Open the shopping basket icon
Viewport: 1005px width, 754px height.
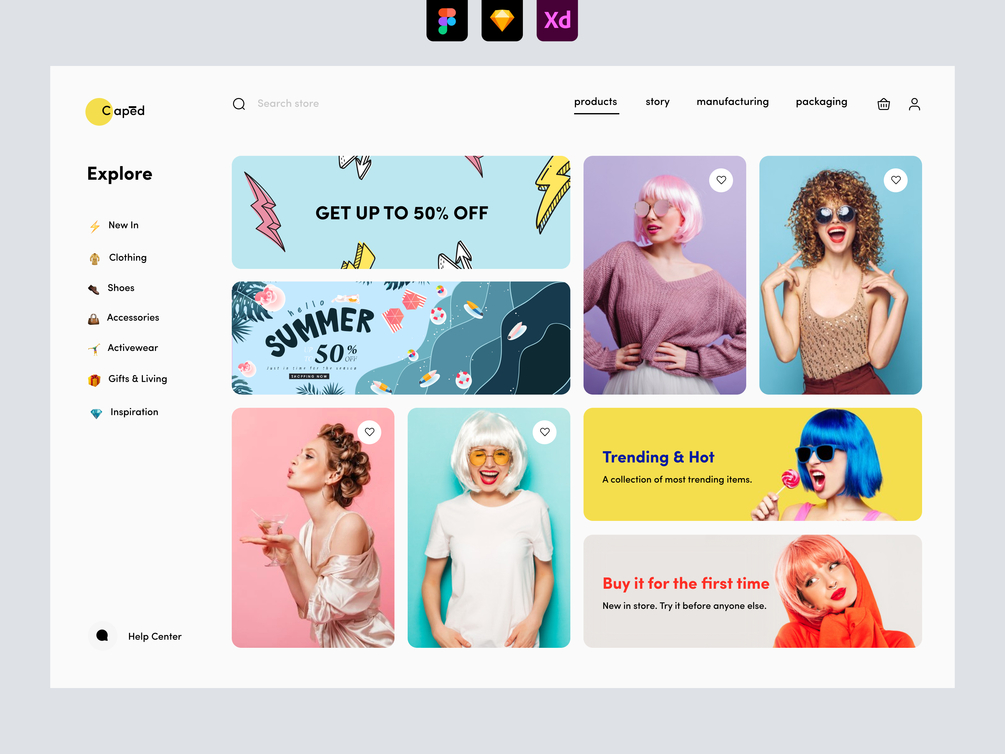[883, 104]
